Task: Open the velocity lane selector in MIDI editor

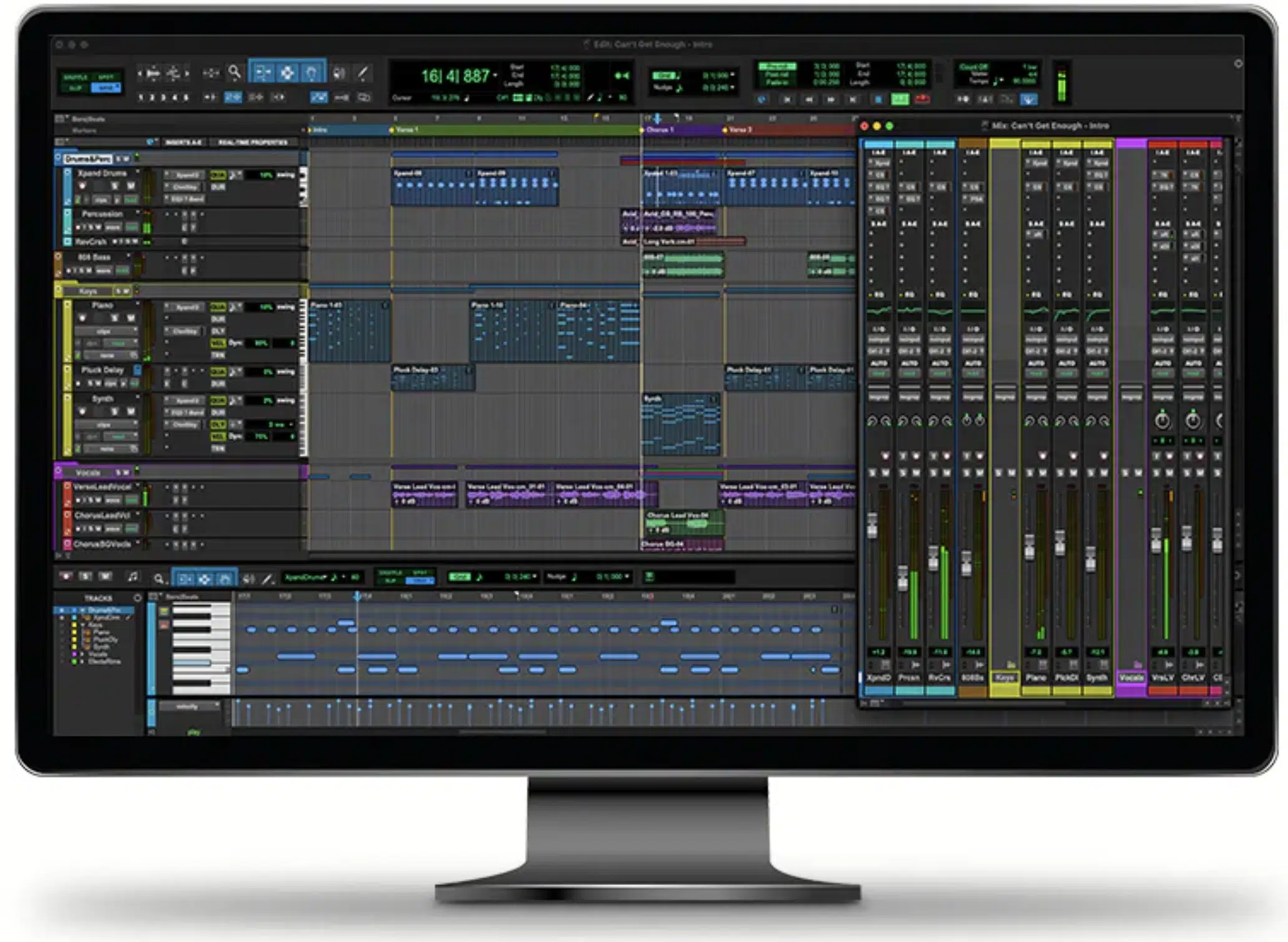Action: [189, 706]
